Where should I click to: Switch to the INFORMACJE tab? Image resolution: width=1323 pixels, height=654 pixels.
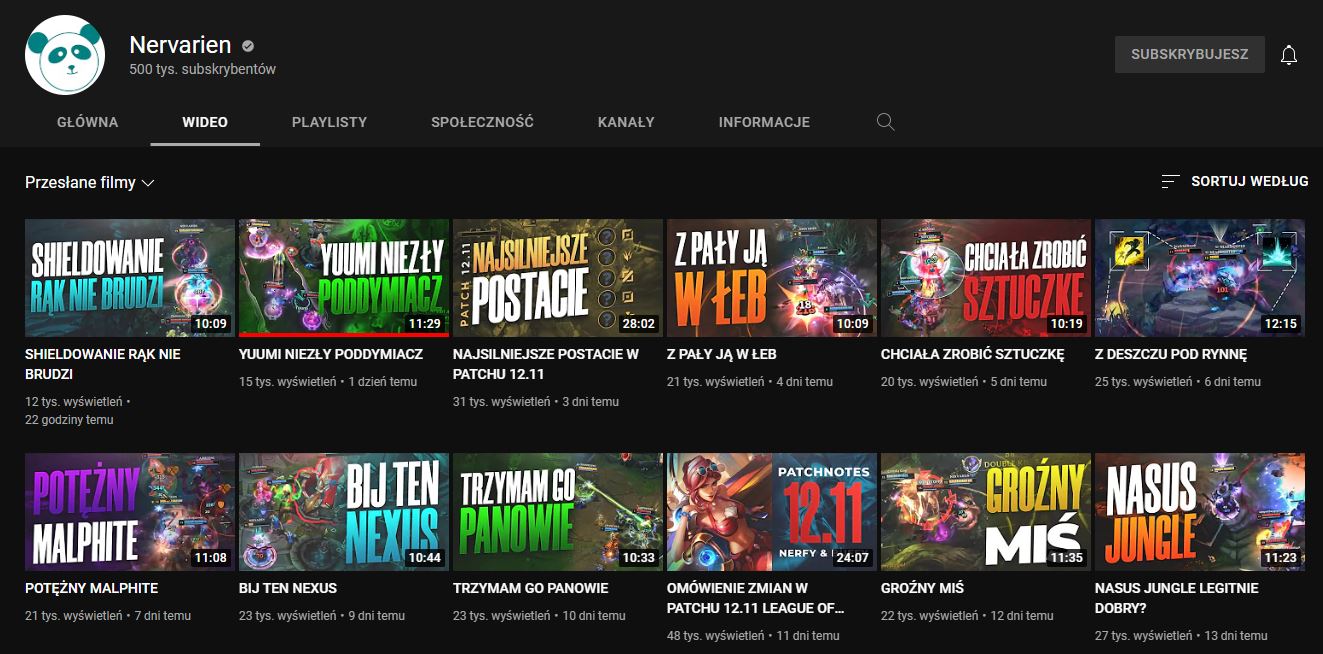(764, 122)
